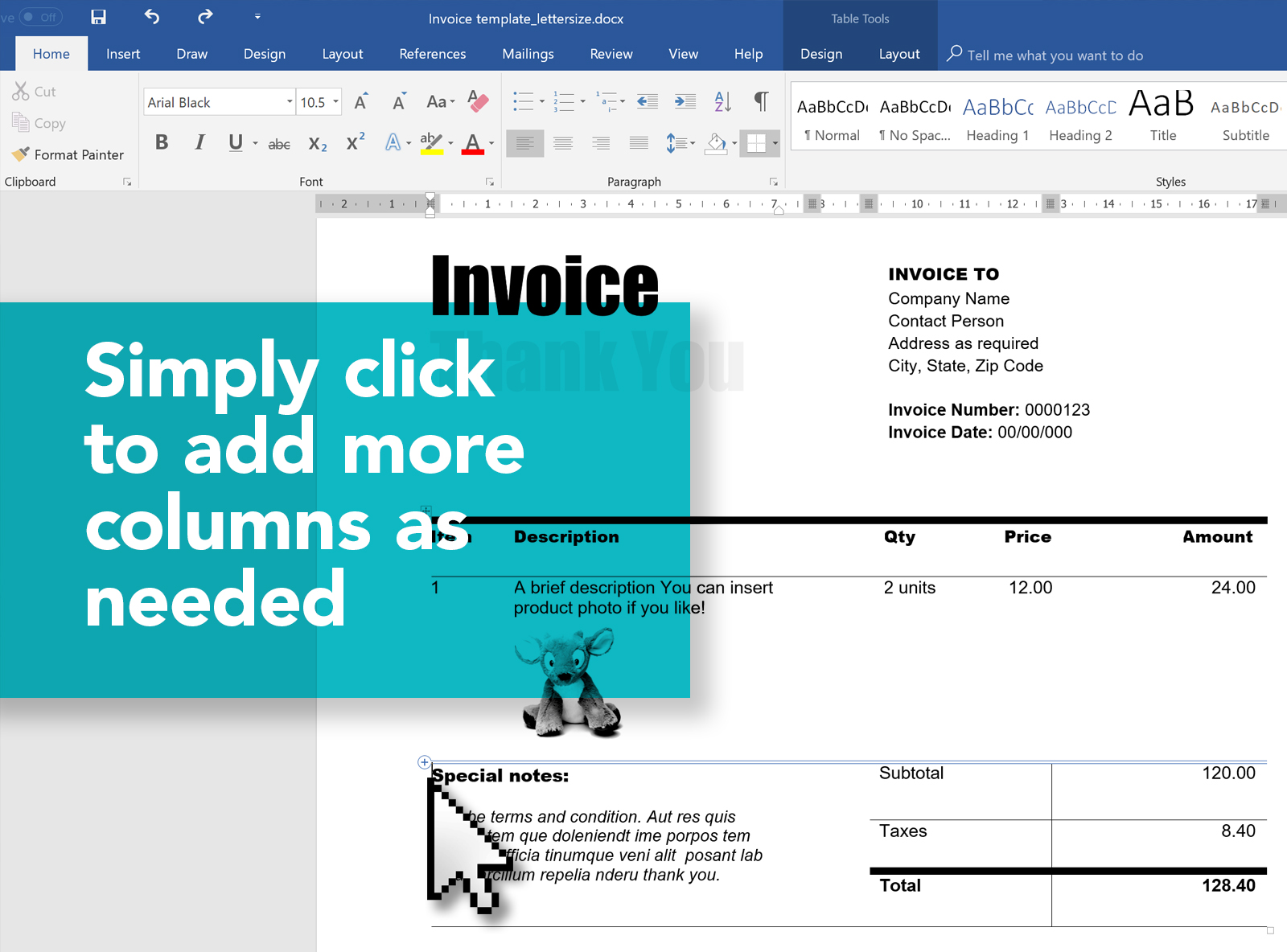The image size is (1287, 952).
Task: Redo the last action
Action: click(x=205, y=16)
